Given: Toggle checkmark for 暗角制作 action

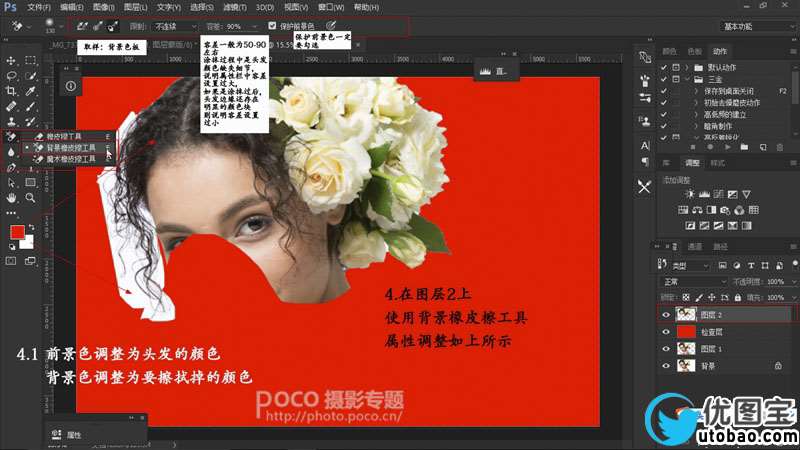Looking at the screenshot, I should (663, 126).
